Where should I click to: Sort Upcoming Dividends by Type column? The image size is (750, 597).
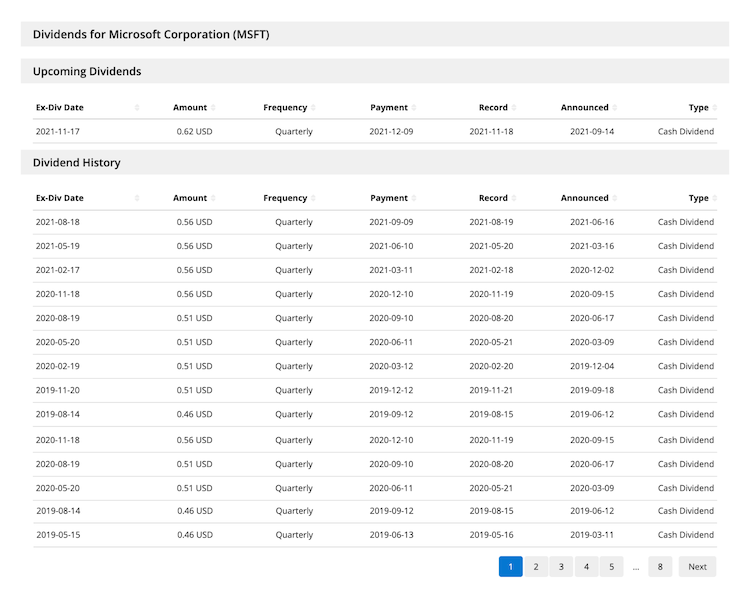click(x=698, y=108)
